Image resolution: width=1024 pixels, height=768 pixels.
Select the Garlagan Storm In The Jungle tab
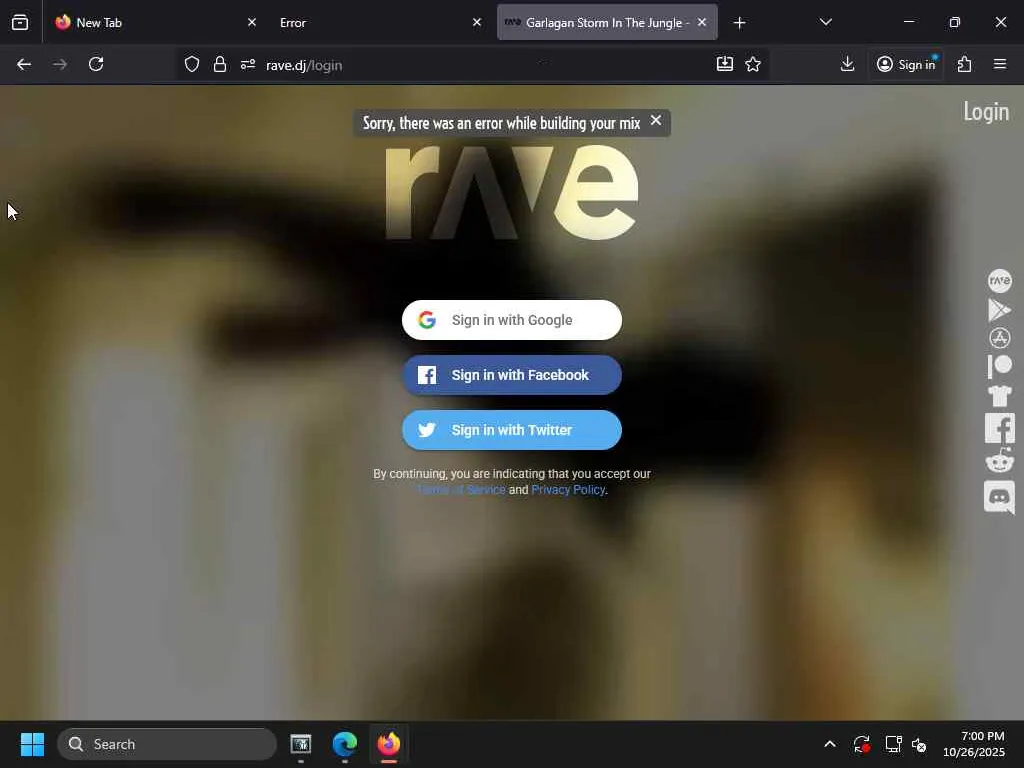(607, 22)
